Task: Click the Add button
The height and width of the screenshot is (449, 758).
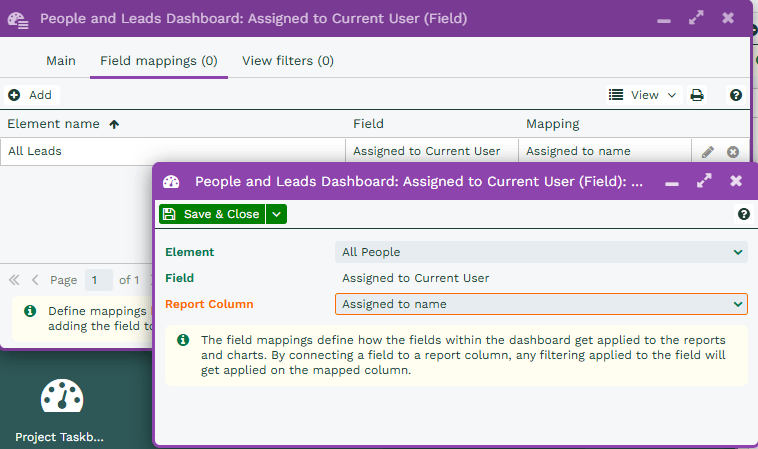Action: (x=31, y=95)
